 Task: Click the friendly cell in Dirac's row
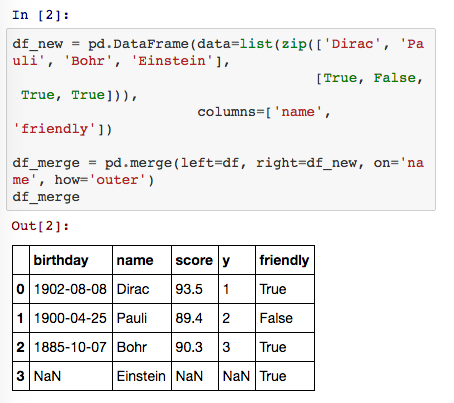point(285,289)
